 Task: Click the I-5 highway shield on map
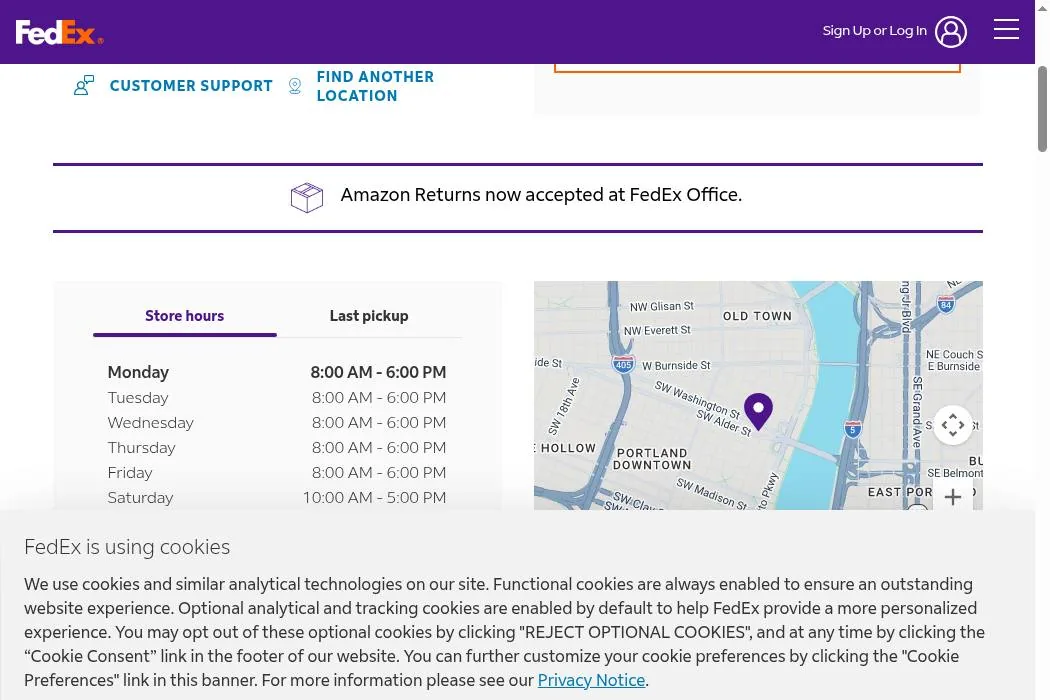click(x=852, y=429)
